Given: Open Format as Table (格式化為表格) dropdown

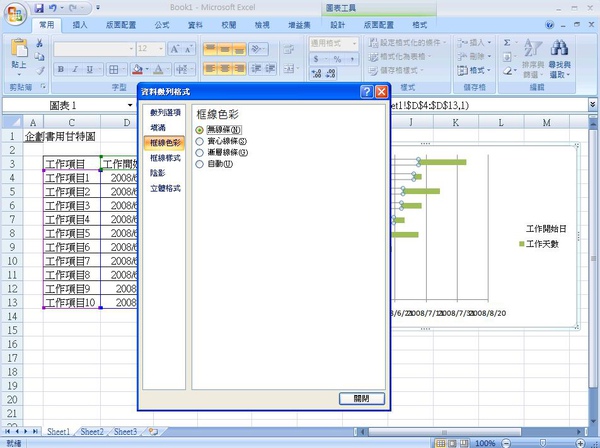Looking at the screenshot, I should point(399,57).
